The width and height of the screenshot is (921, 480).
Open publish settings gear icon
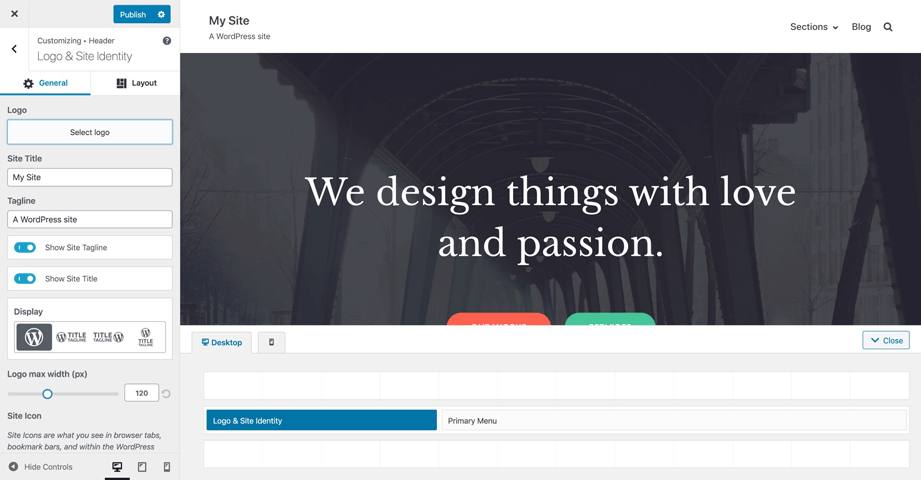tap(162, 14)
